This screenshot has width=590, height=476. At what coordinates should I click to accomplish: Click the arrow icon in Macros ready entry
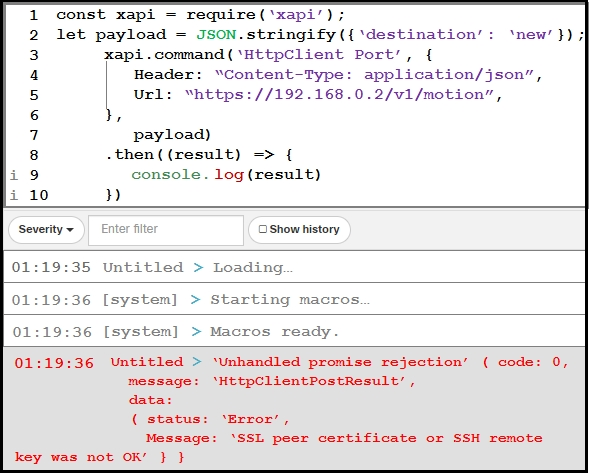[196, 332]
